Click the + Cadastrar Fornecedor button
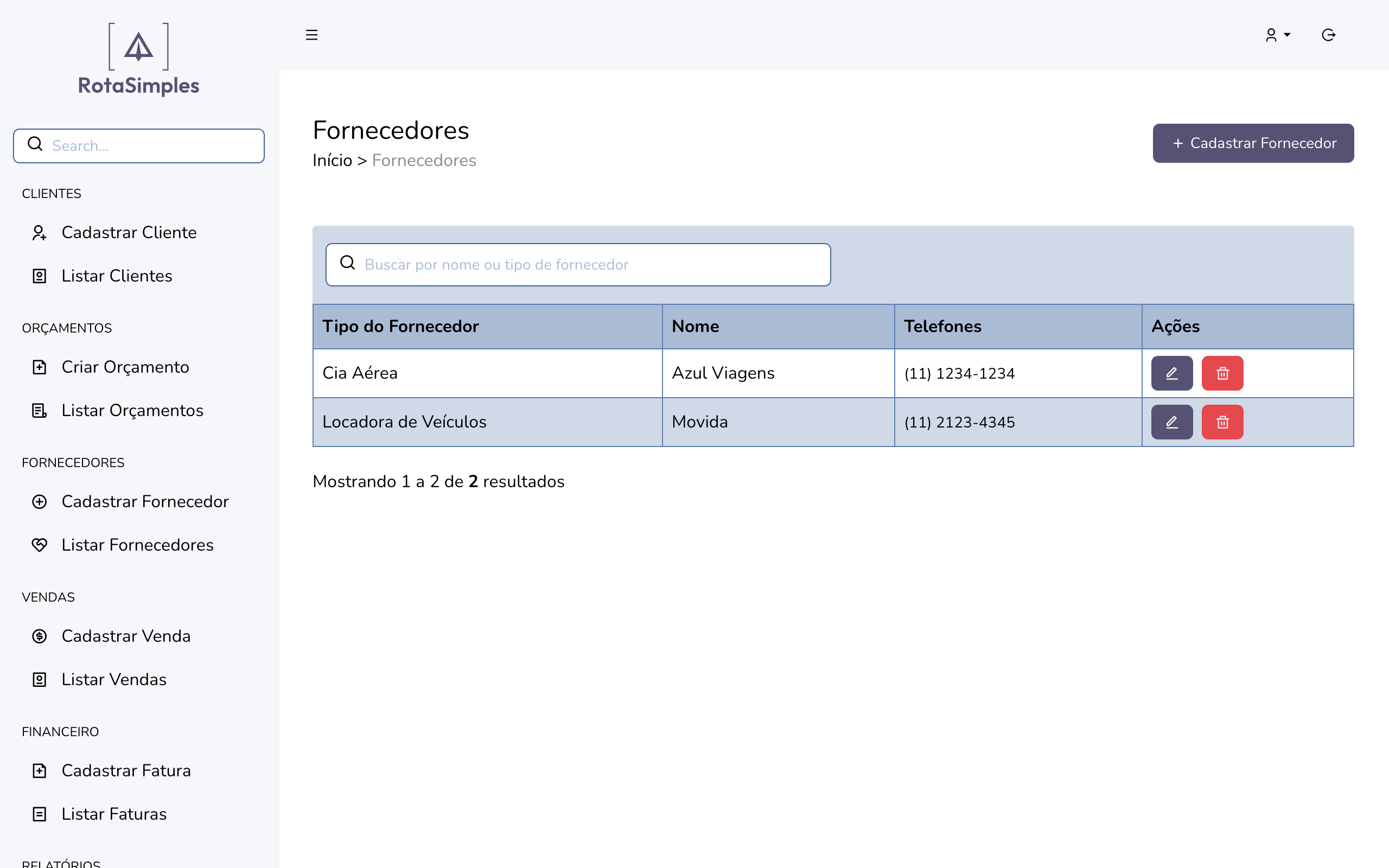This screenshot has width=1389, height=868. tap(1253, 143)
